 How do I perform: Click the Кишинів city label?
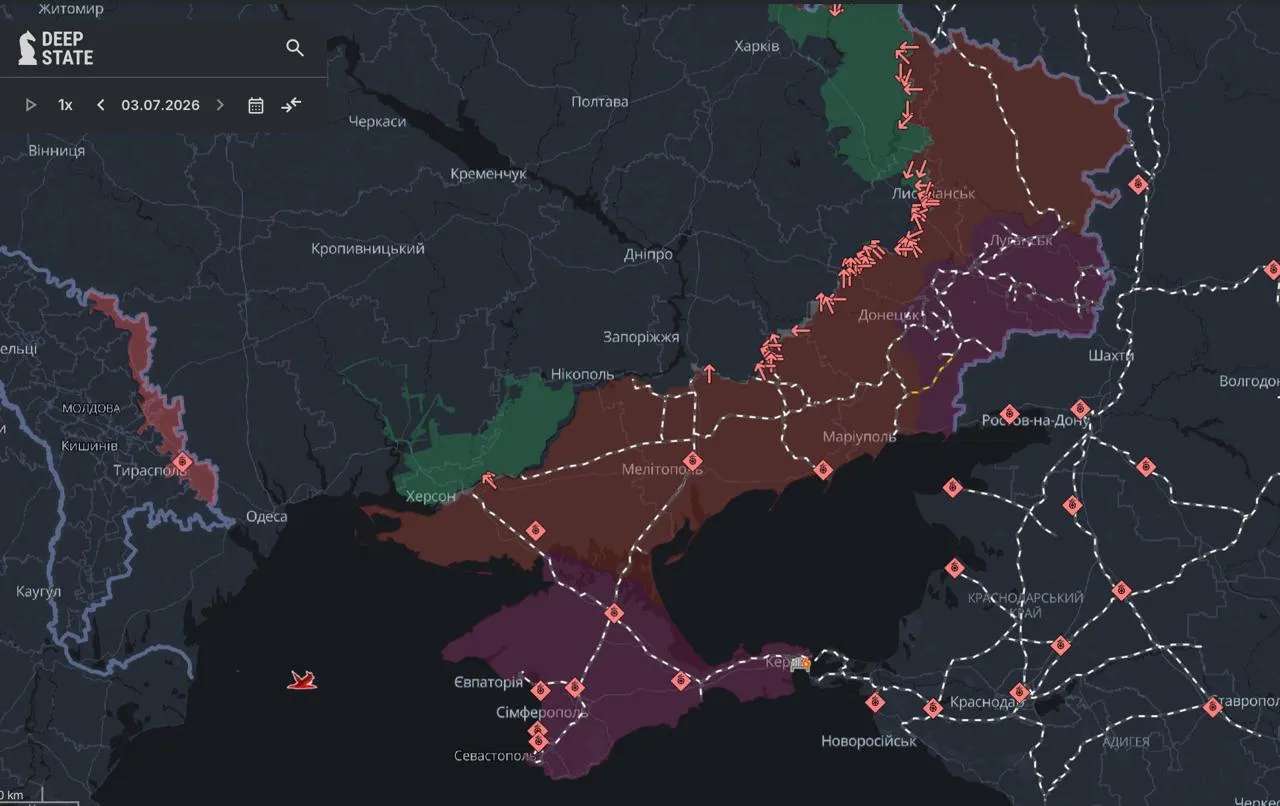tap(90, 445)
